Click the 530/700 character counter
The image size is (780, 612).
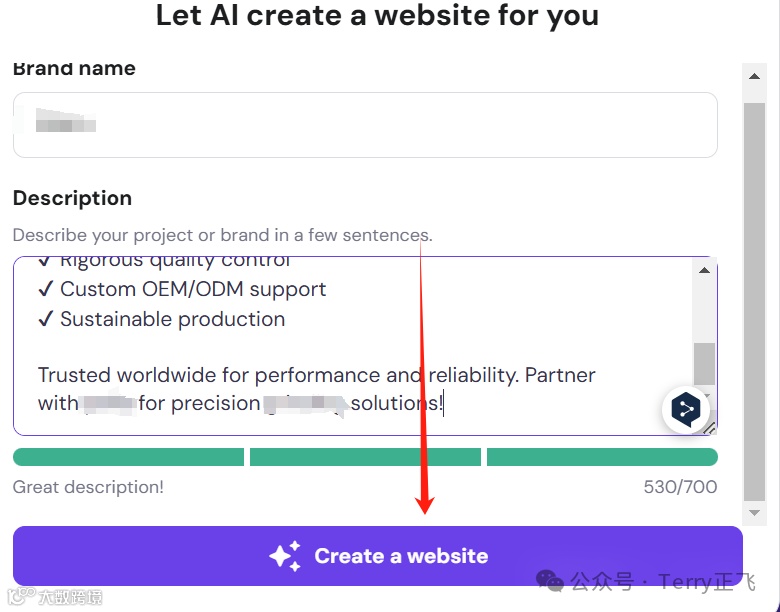click(x=680, y=488)
